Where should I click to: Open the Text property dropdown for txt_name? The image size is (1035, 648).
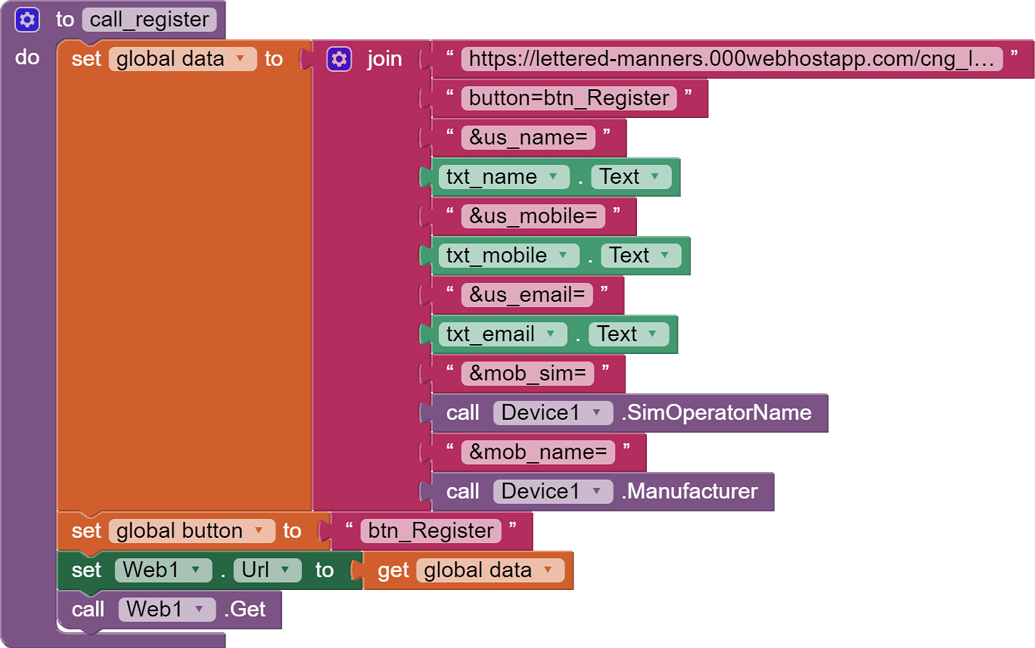[655, 177]
